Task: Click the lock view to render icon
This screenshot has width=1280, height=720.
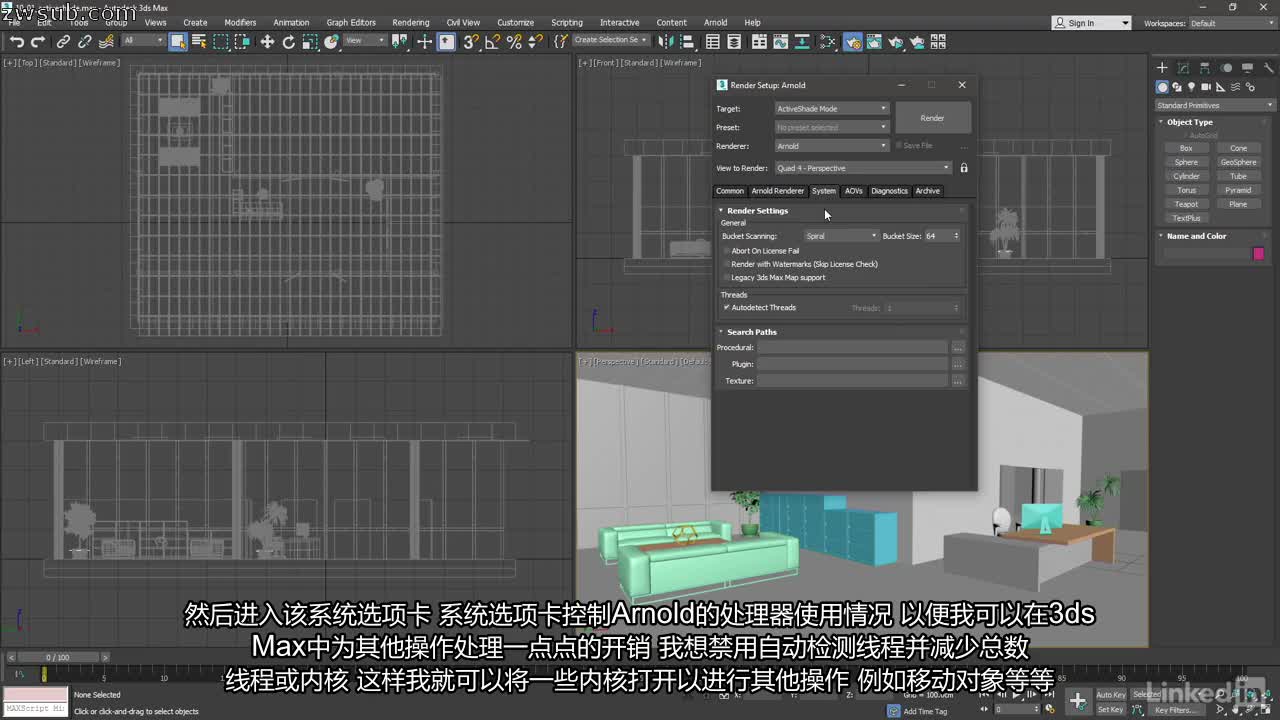Action: pos(964,168)
